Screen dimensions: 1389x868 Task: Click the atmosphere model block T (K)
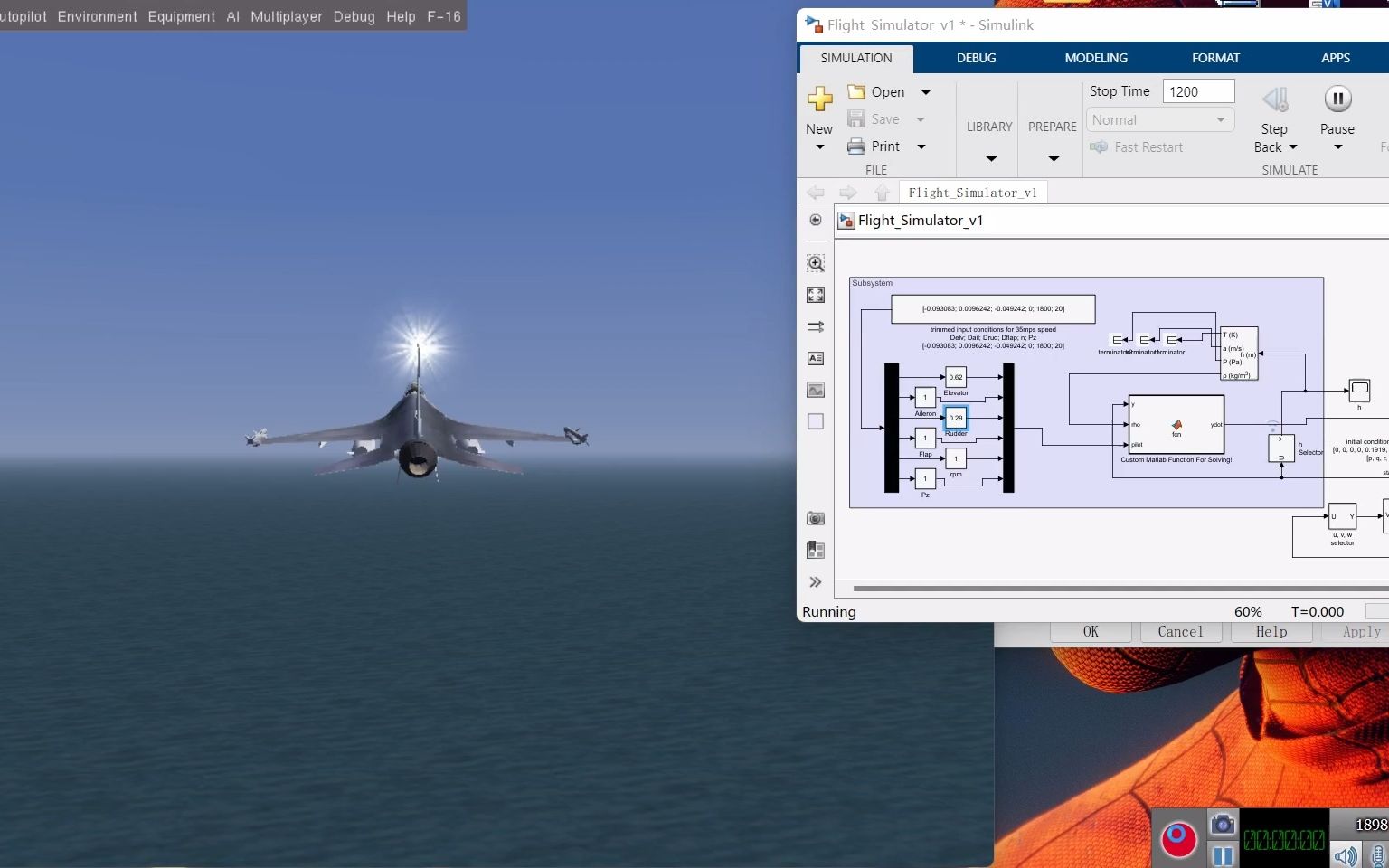pos(1239,354)
